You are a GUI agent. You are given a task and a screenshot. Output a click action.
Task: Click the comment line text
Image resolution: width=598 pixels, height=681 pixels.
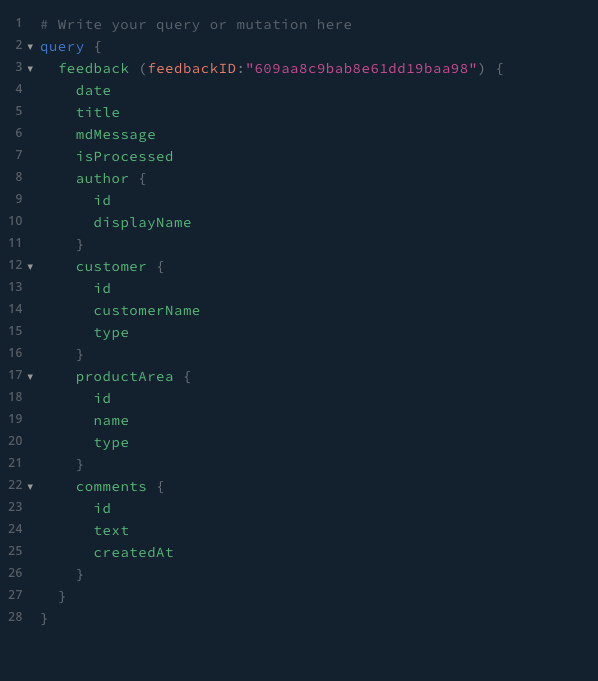coord(196,25)
